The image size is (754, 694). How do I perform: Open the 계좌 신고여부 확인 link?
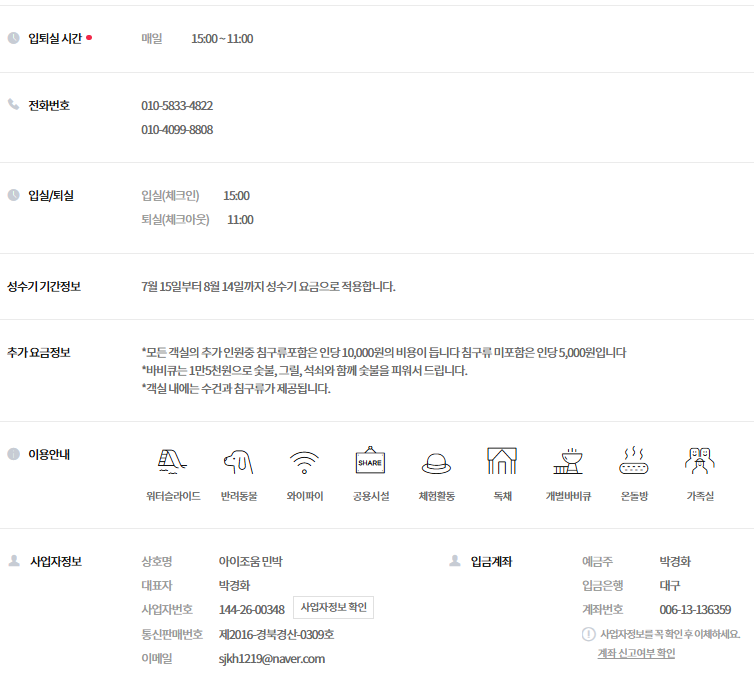[x=636, y=653]
